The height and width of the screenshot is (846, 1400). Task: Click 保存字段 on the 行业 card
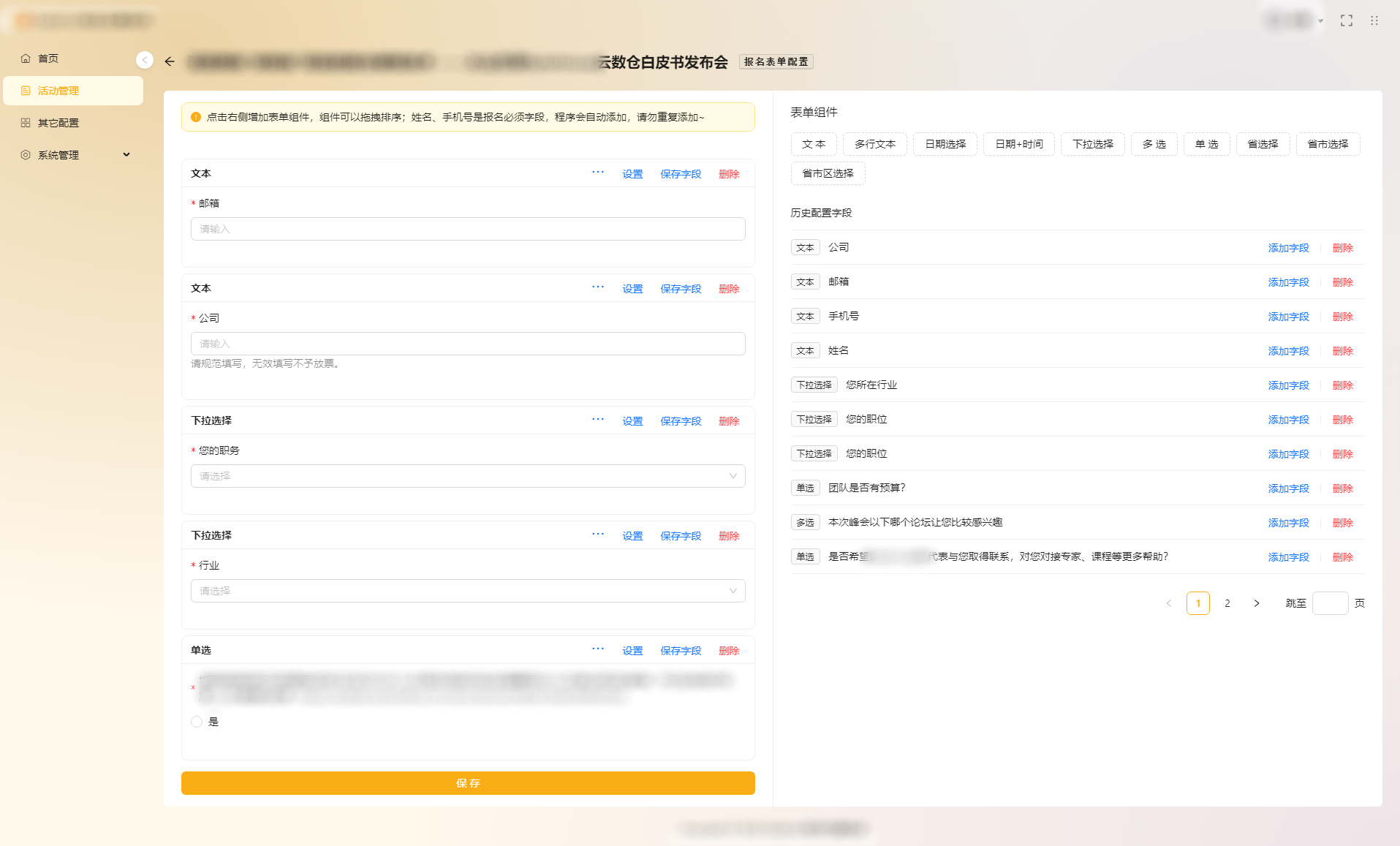tap(681, 536)
